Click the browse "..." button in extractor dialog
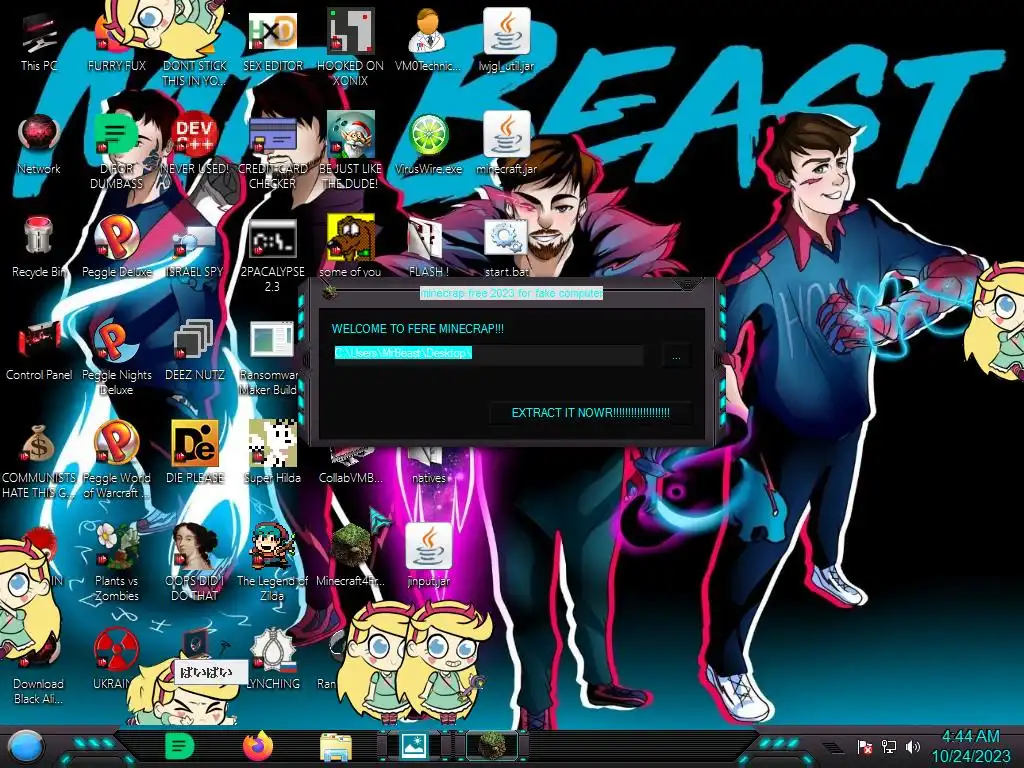Viewport: 1024px width, 768px height. pyautogui.click(x=676, y=356)
